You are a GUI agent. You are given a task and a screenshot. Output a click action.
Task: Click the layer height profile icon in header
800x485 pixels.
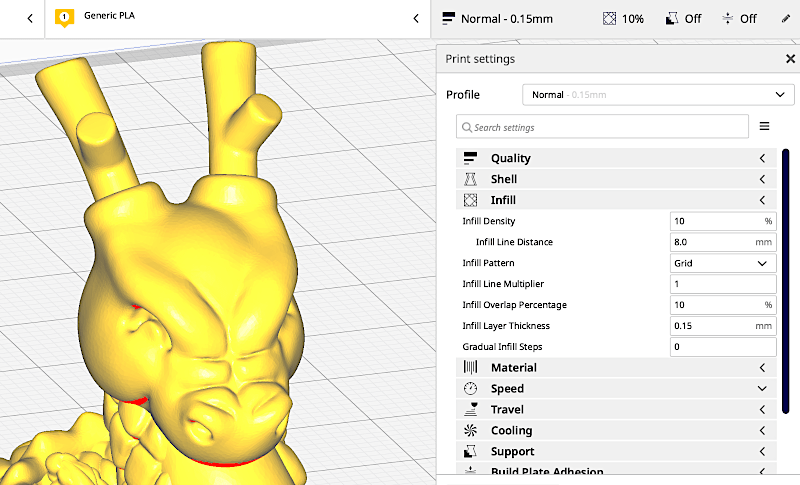tap(448, 19)
